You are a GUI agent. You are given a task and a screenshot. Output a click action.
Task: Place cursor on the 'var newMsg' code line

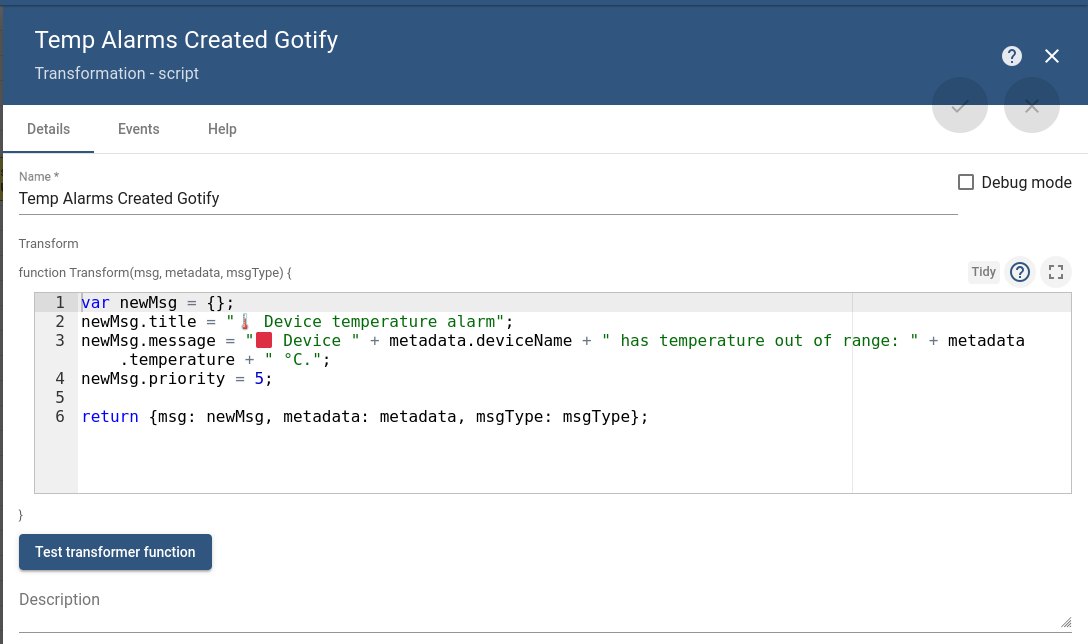pos(158,303)
